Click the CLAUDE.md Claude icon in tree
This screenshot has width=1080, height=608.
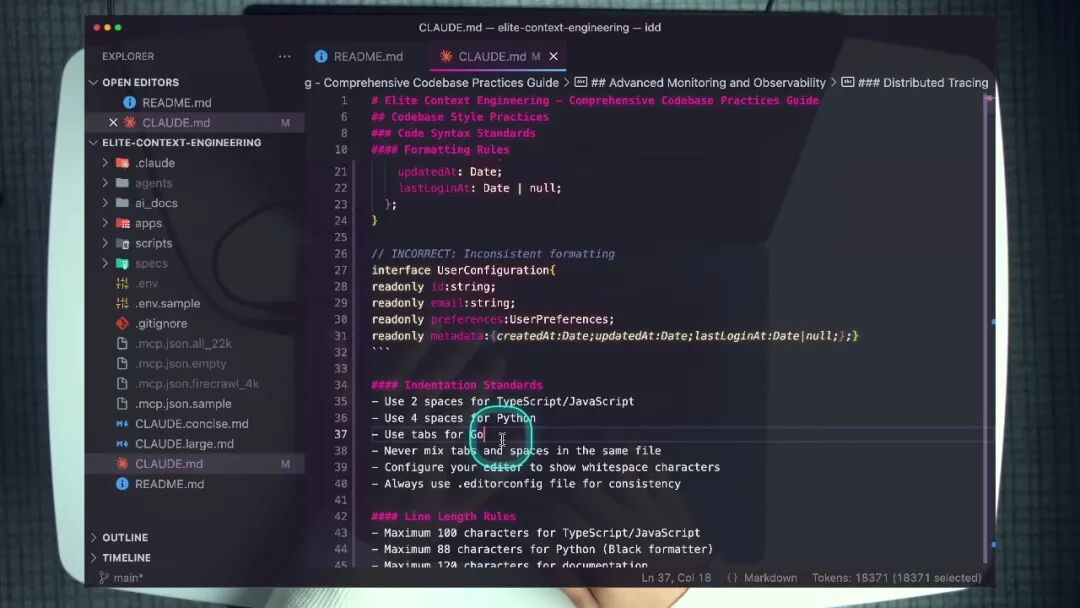coord(123,463)
